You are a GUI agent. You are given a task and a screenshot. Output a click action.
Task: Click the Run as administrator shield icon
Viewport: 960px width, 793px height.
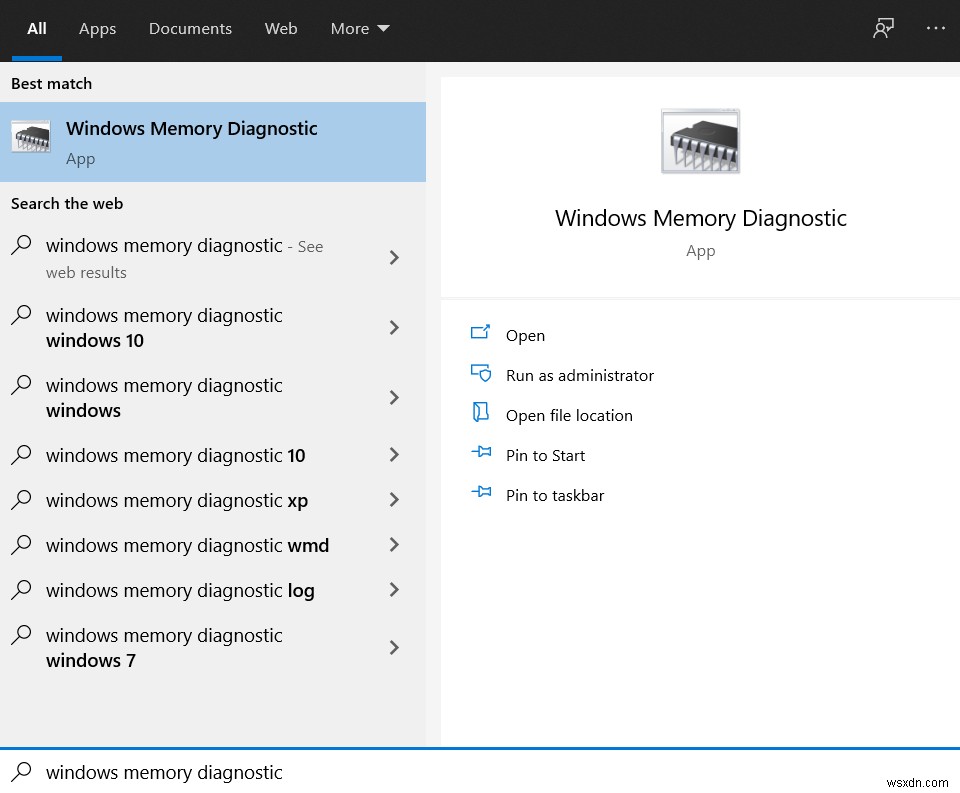(x=481, y=374)
